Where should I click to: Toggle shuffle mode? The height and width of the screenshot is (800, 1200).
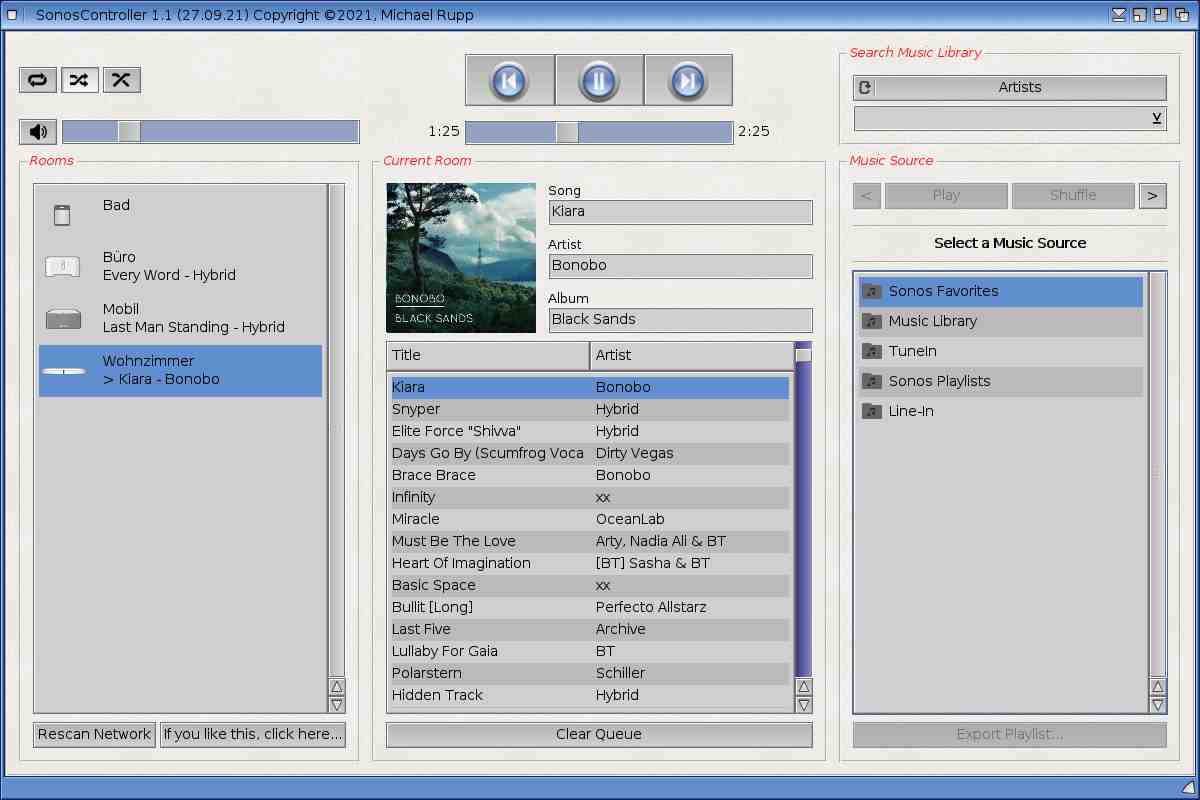80,80
